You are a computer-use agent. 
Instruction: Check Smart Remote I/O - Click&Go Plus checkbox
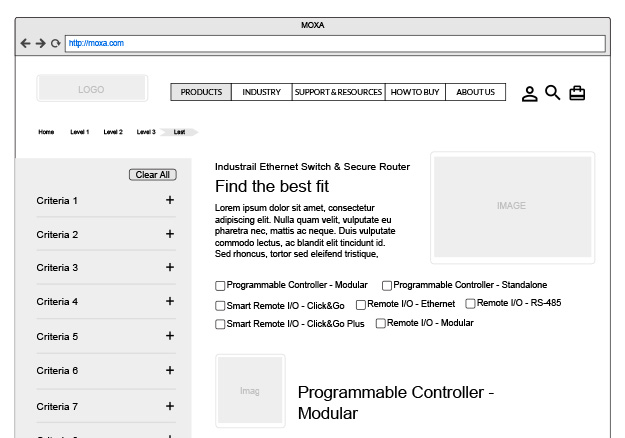point(220,324)
